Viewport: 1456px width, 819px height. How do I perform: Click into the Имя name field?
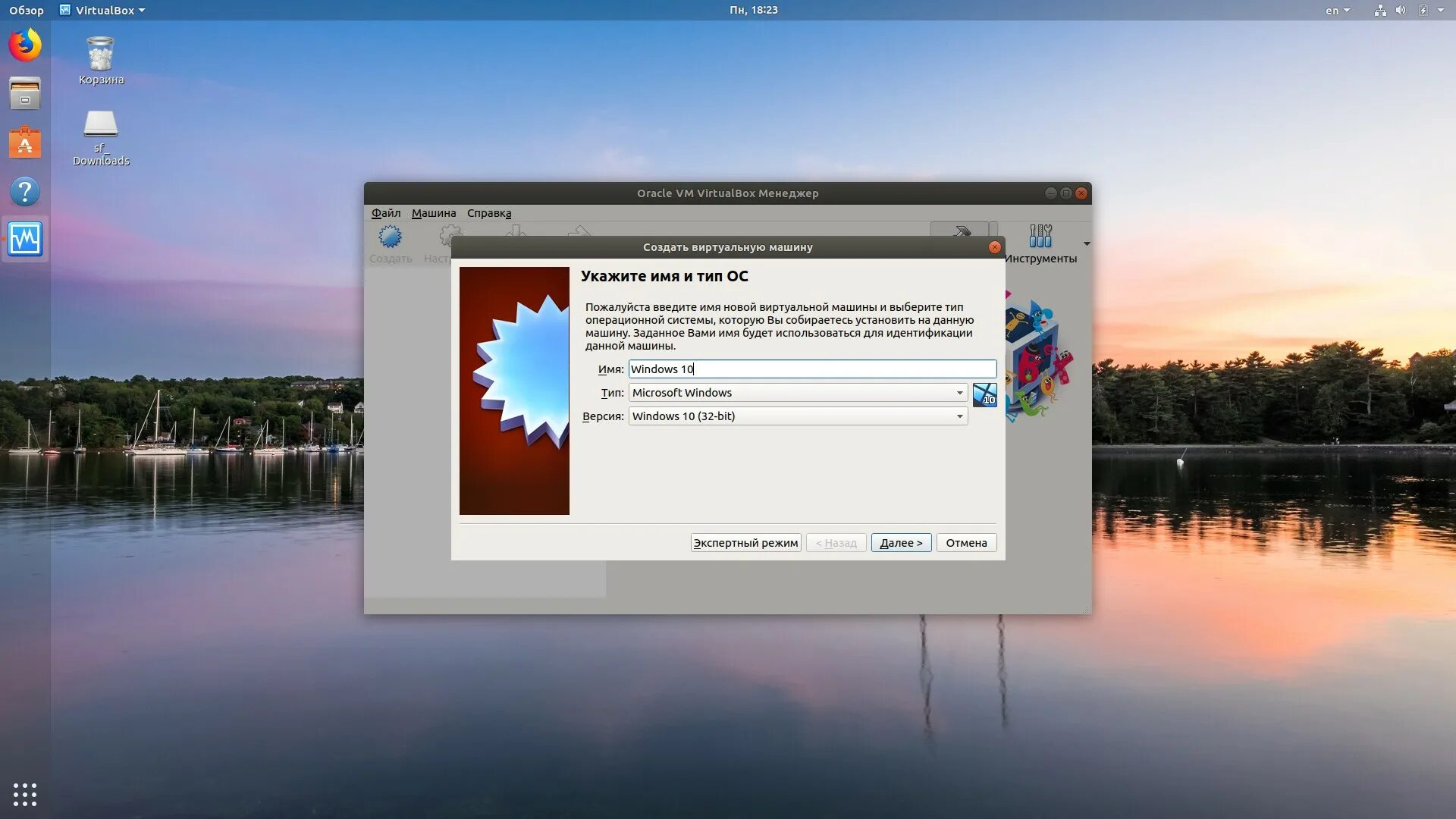(811, 369)
